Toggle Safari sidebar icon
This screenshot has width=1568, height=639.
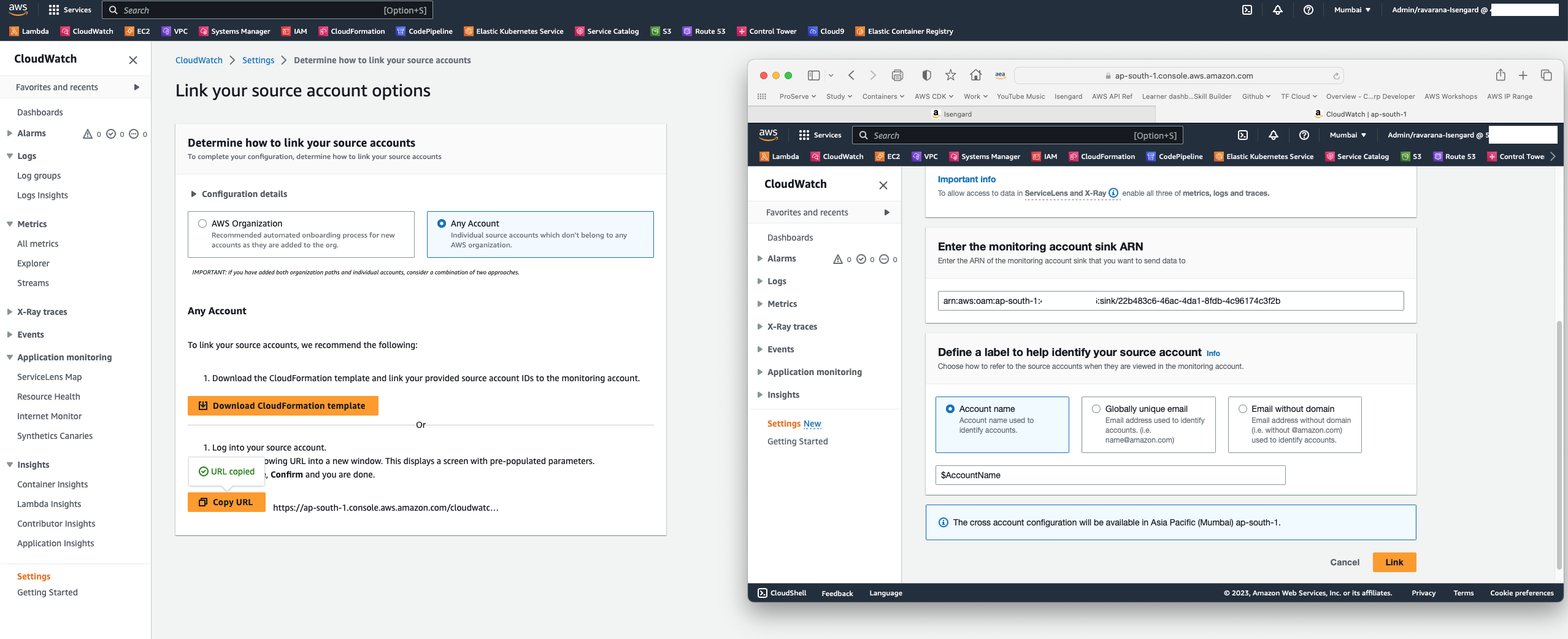click(x=813, y=76)
